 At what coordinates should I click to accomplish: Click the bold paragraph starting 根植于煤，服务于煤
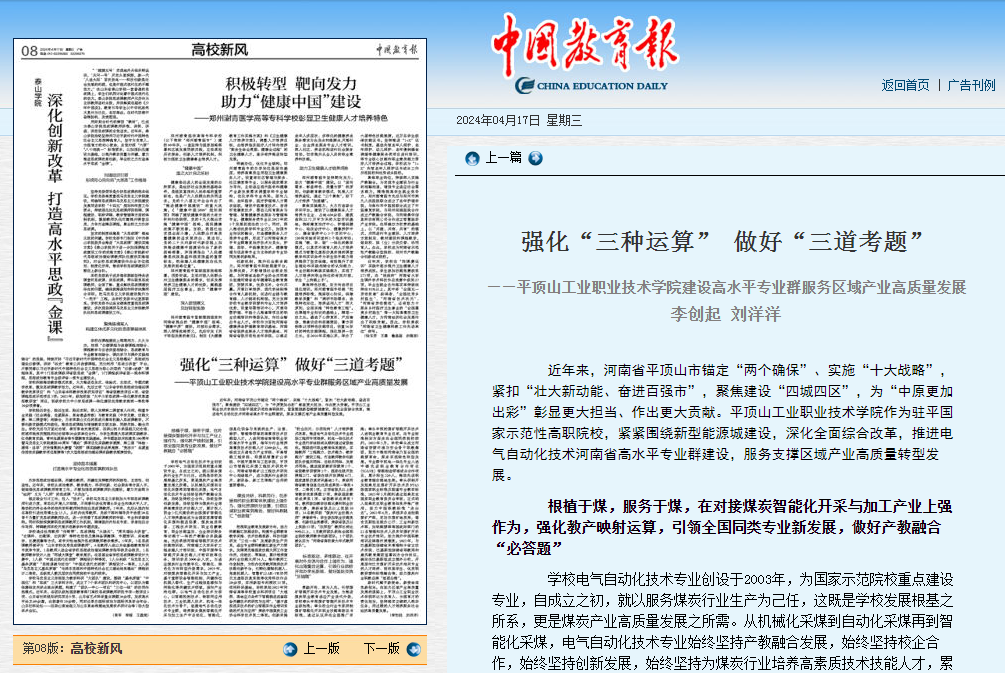pyautogui.click(x=722, y=527)
